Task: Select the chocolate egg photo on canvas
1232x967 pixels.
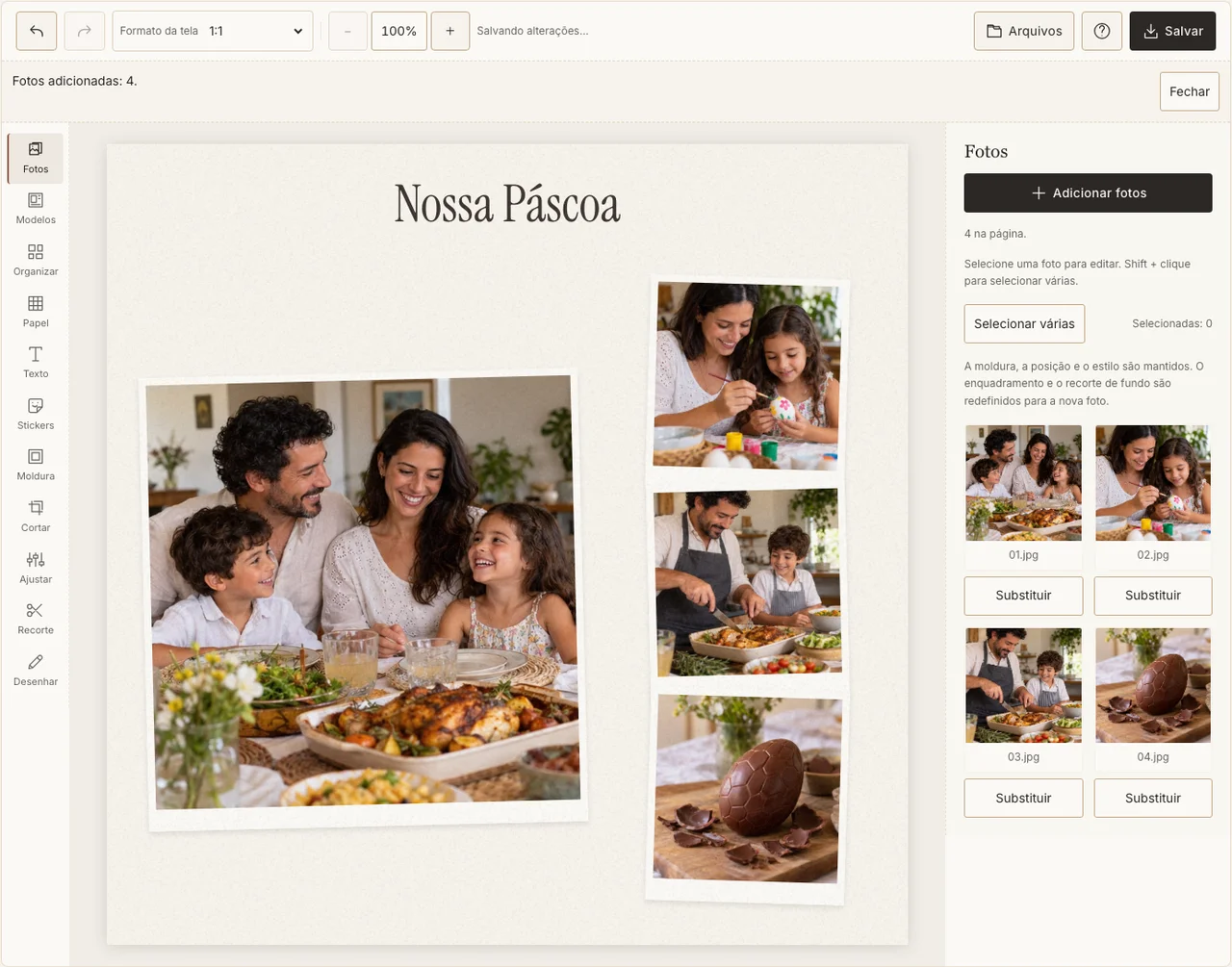Action: point(746,795)
